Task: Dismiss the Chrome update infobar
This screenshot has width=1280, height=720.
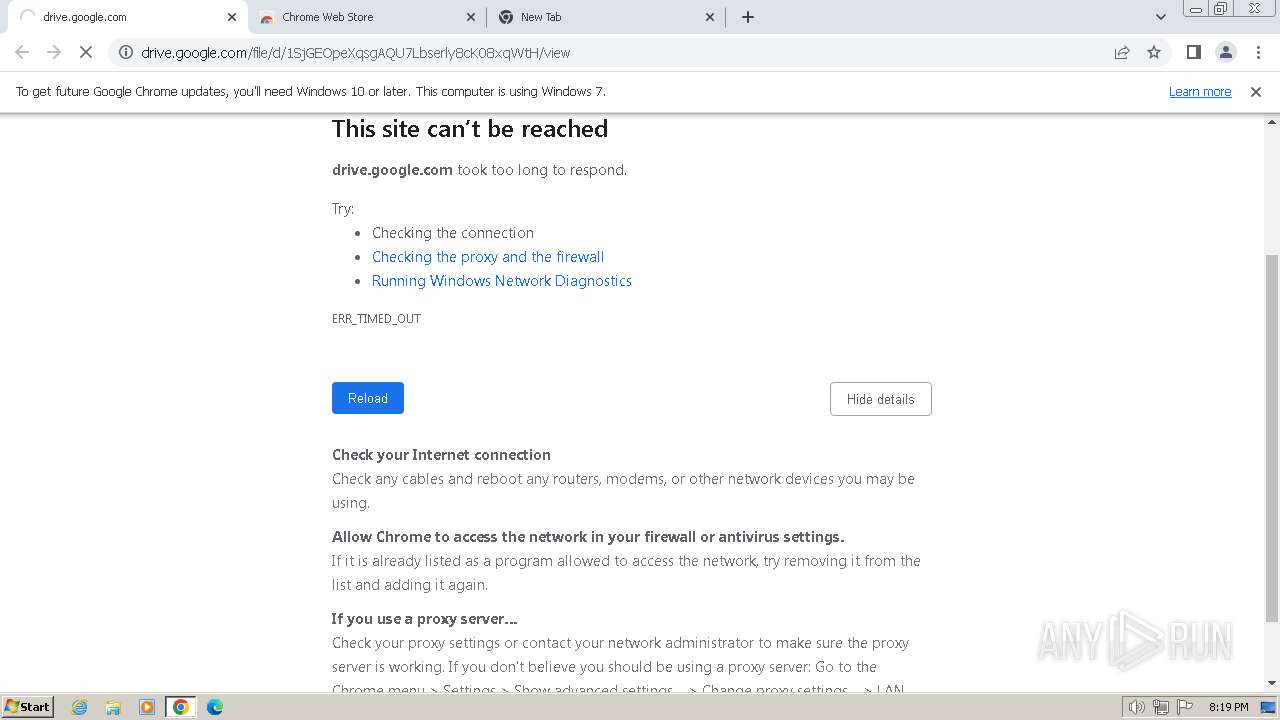Action: point(1256,92)
